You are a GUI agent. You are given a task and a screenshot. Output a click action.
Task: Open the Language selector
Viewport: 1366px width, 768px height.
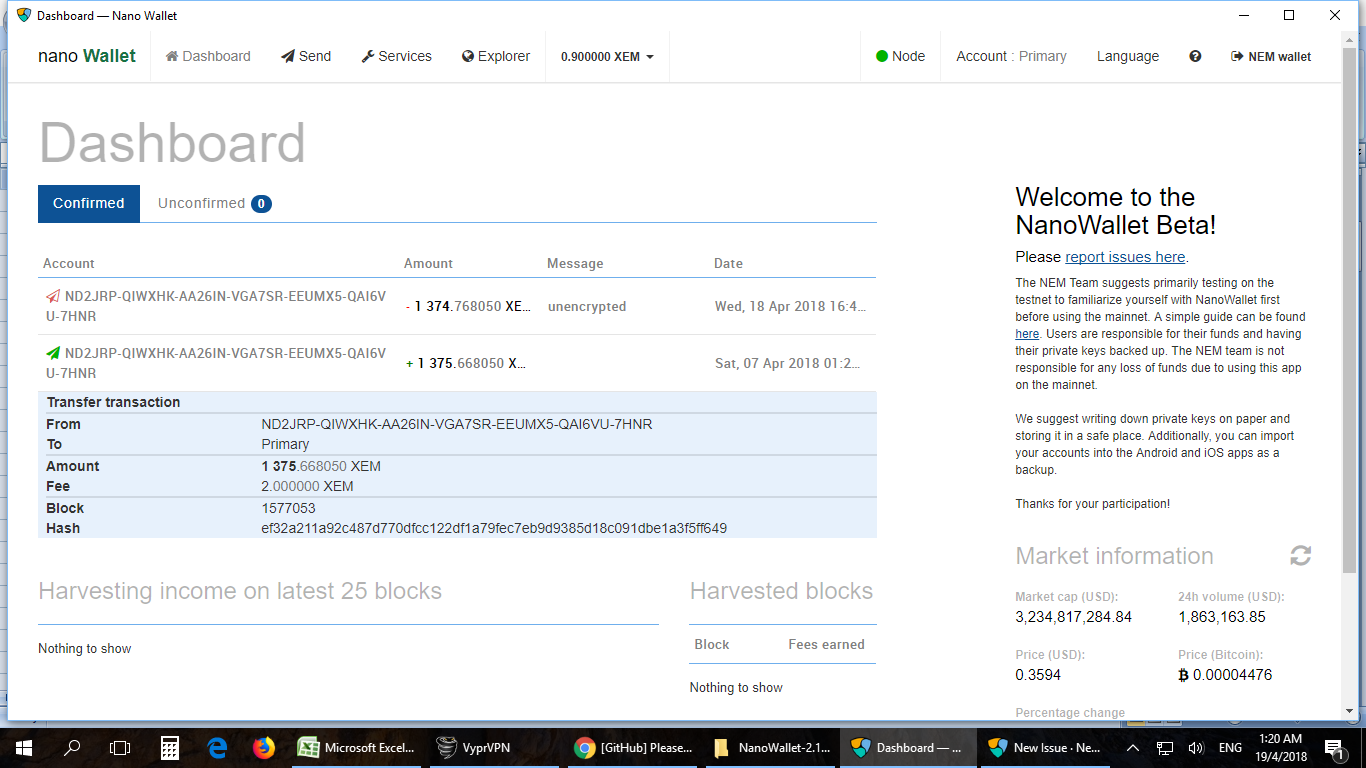point(1127,57)
